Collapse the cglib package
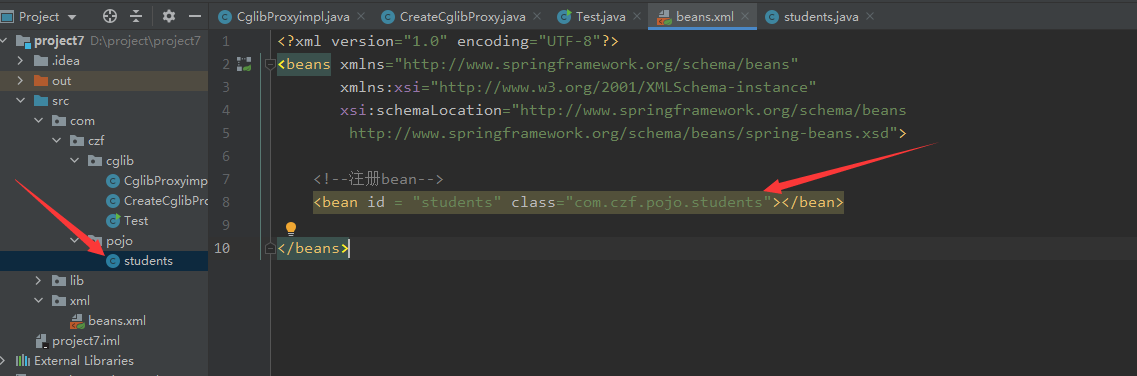Viewport: 1137px width, 376px height. (x=75, y=161)
